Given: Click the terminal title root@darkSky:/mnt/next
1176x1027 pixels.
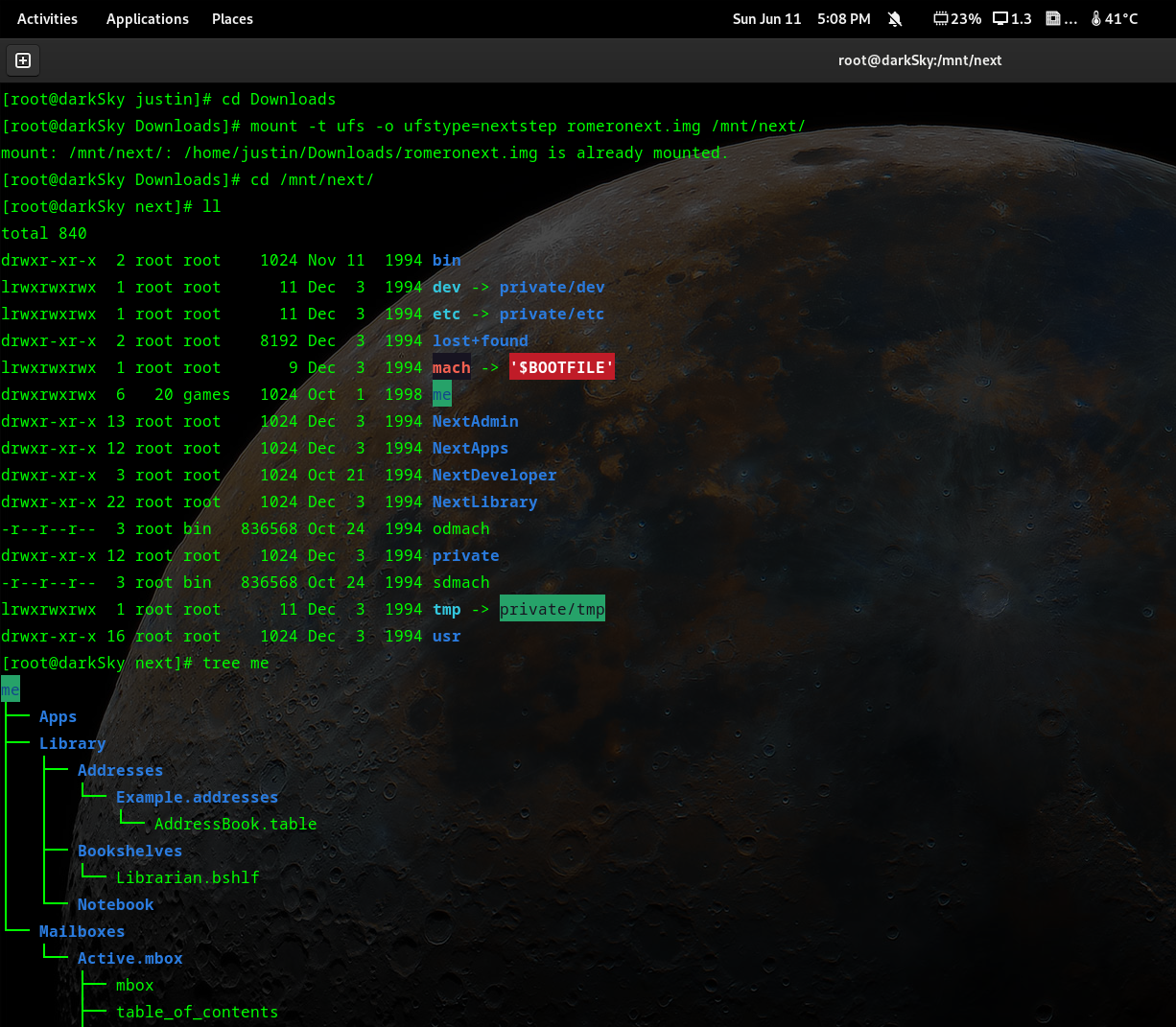Looking at the screenshot, I should (919, 60).
